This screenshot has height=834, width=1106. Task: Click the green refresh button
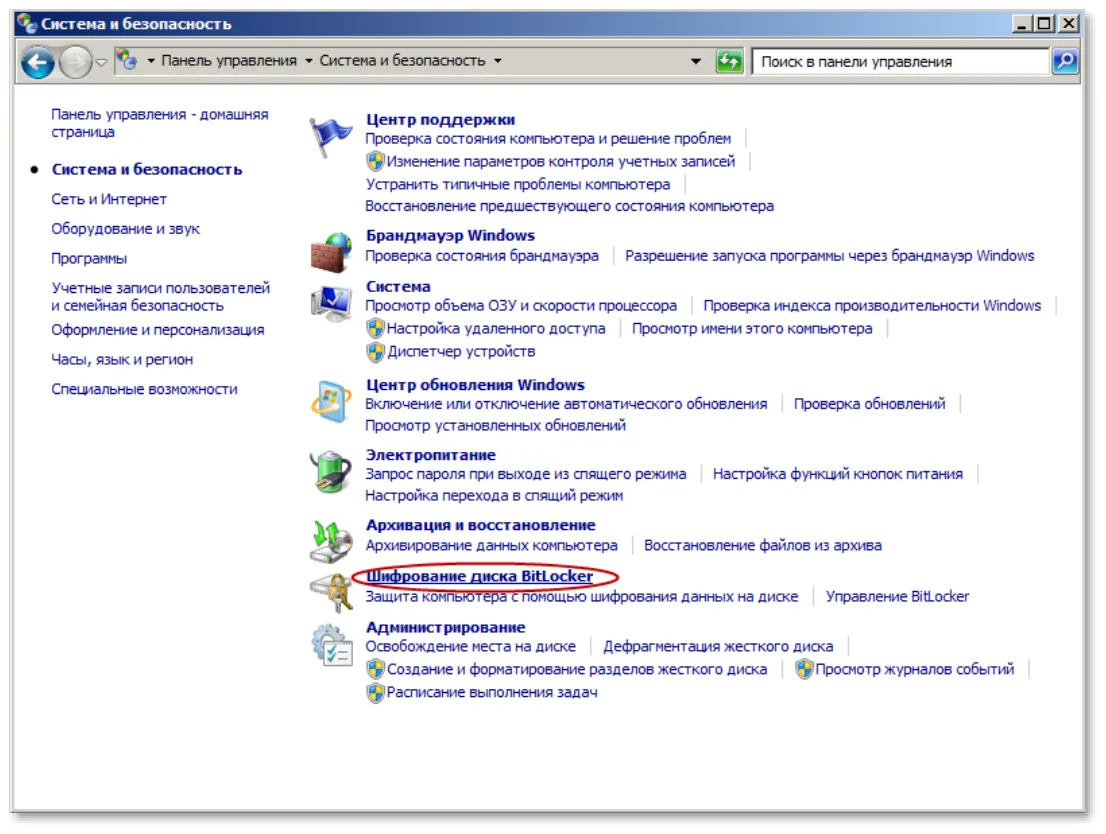[729, 61]
